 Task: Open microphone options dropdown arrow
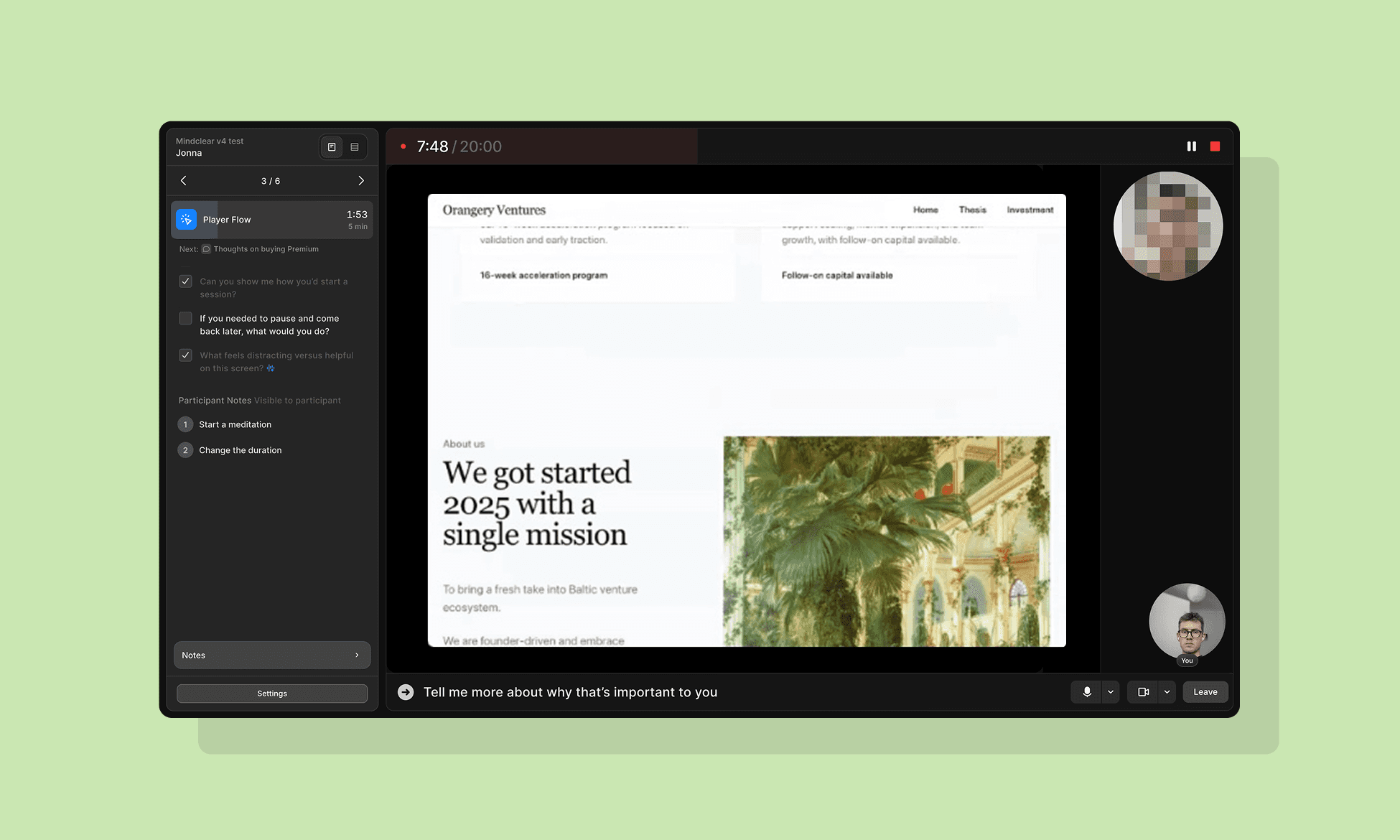pos(1111,692)
